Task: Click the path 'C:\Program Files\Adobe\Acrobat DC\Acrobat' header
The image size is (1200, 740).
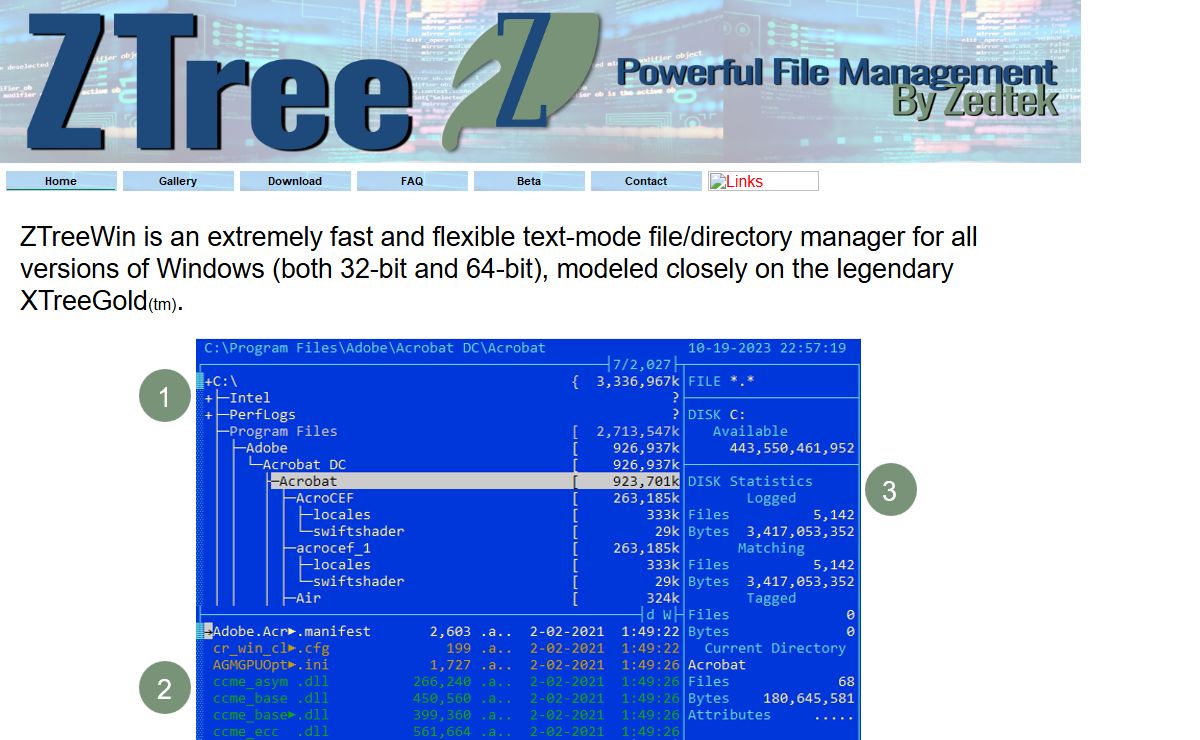Action: coord(375,348)
